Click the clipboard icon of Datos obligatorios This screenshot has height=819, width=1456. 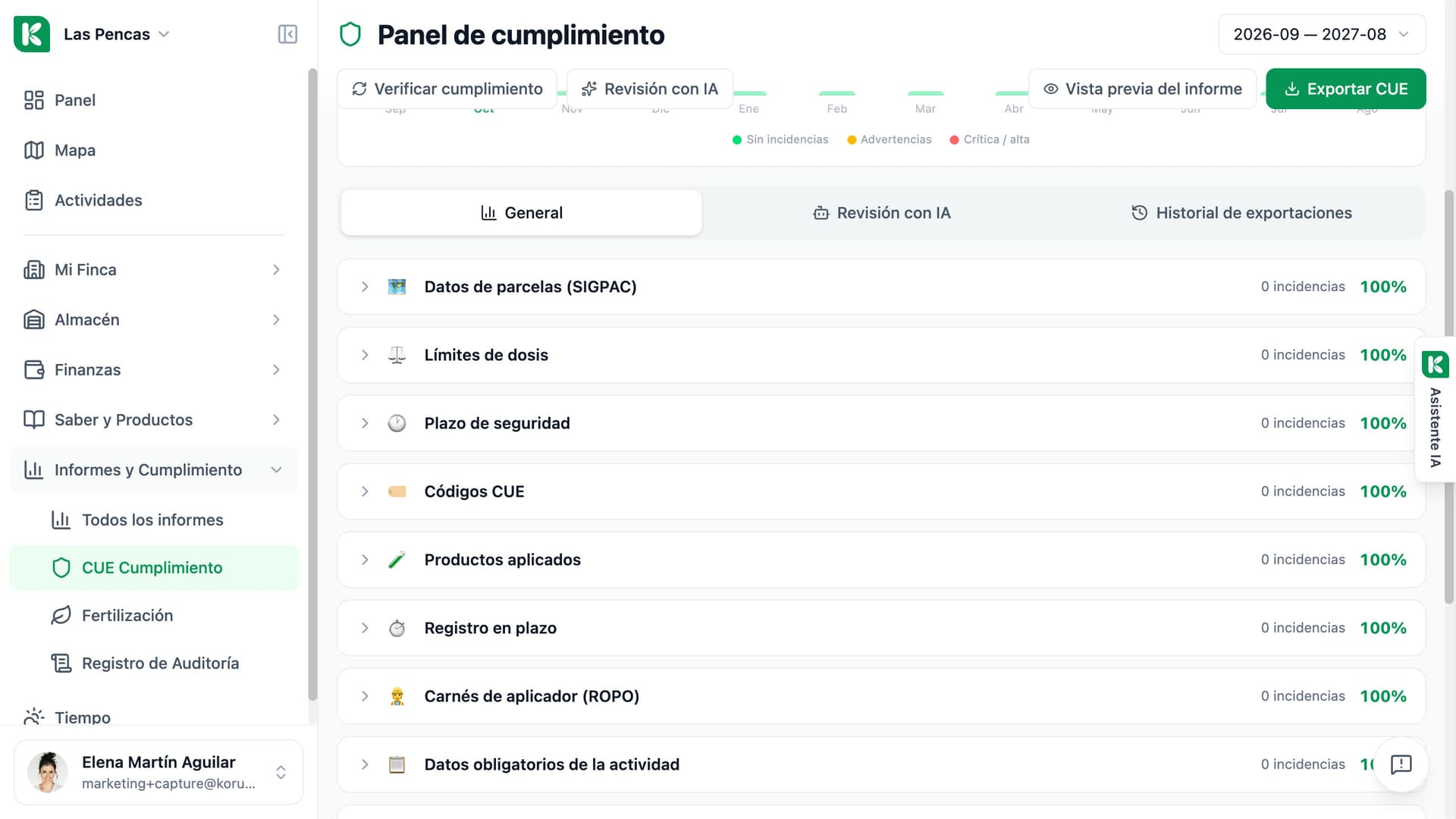point(397,764)
